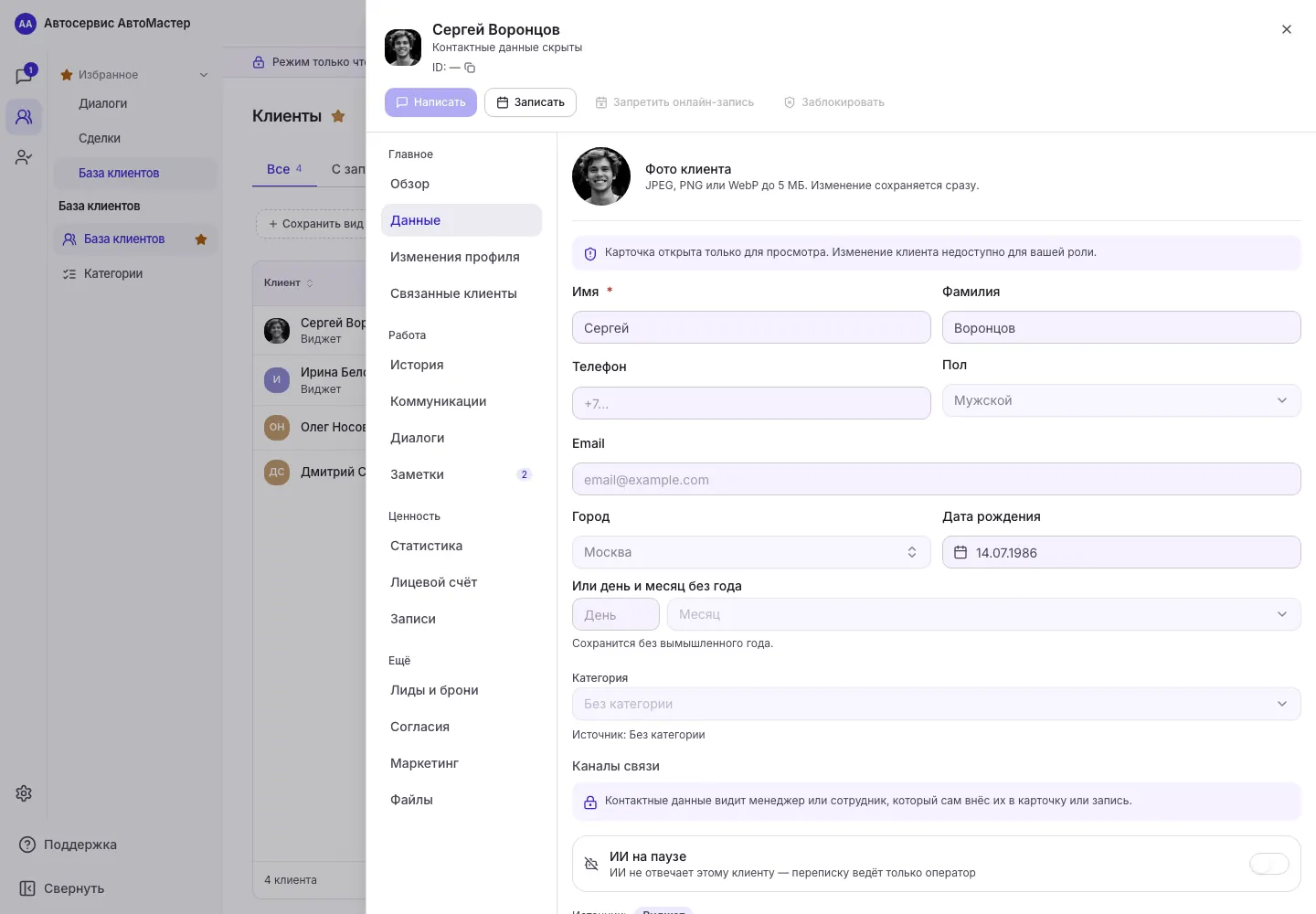Click the Записать button
Viewport: 1316px width, 914px height.
[x=530, y=102]
